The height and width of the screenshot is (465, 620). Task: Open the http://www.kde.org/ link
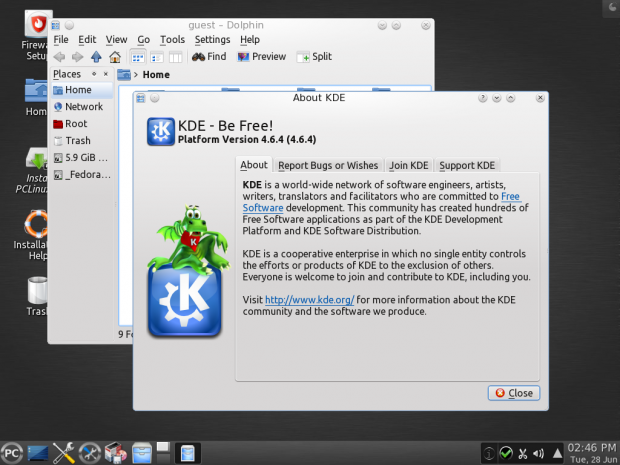[x=310, y=300]
